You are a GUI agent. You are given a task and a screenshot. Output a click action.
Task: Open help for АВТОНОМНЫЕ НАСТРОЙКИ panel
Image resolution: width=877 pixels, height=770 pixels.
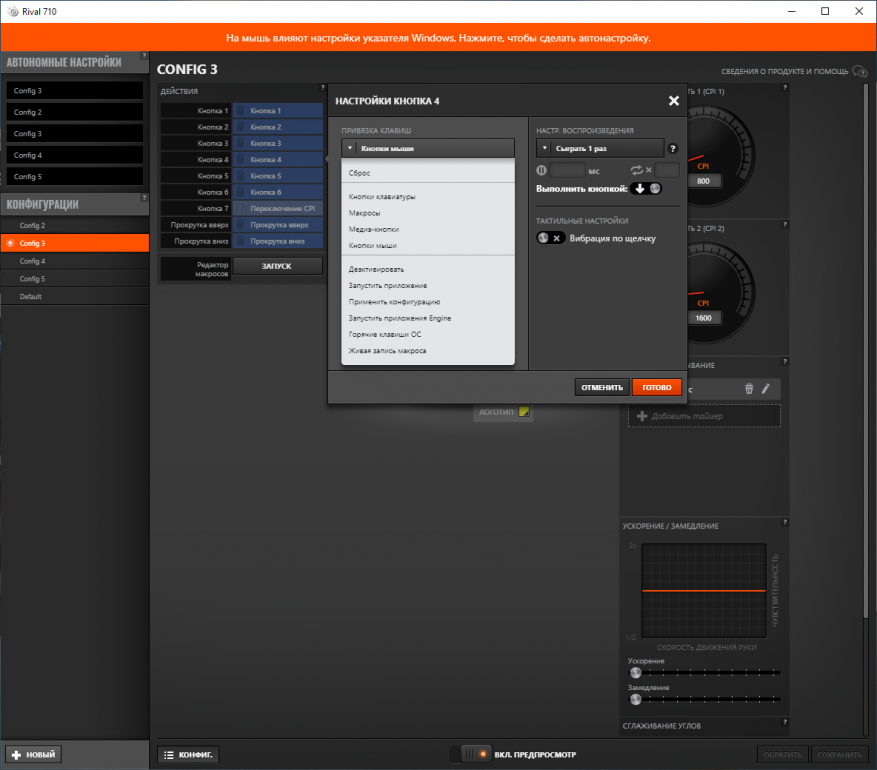click(x=144, y=55)
